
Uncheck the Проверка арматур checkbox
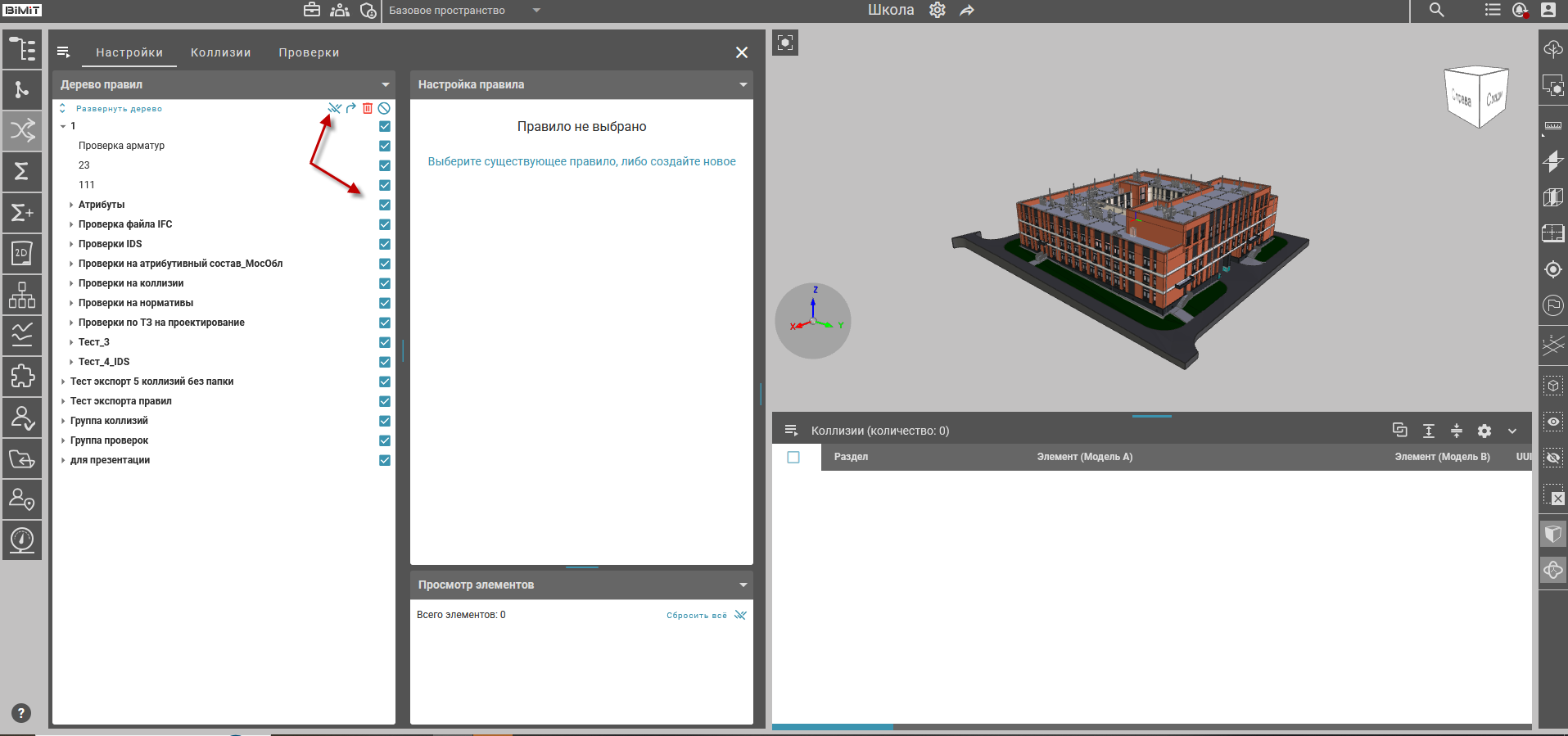click(385, 146)
